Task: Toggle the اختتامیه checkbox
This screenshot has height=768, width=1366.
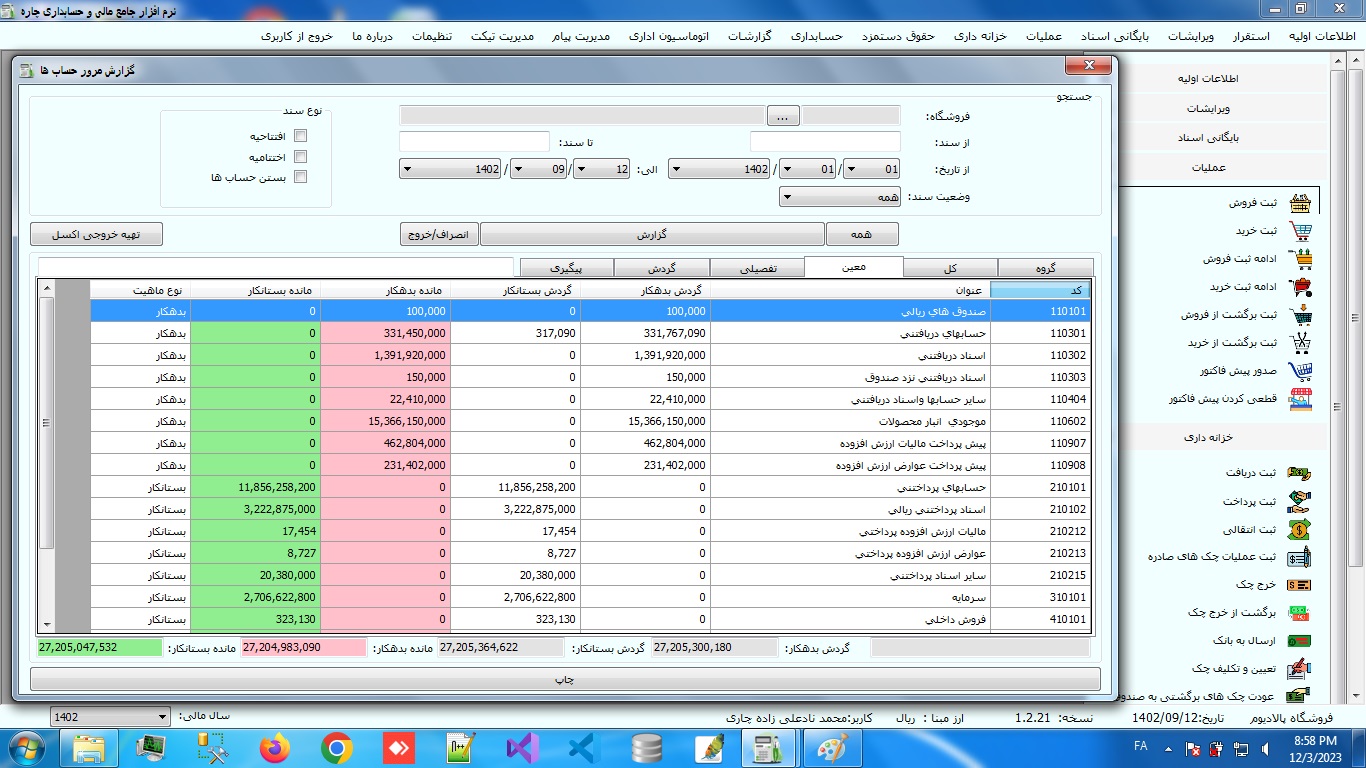Action: [300, 157]
